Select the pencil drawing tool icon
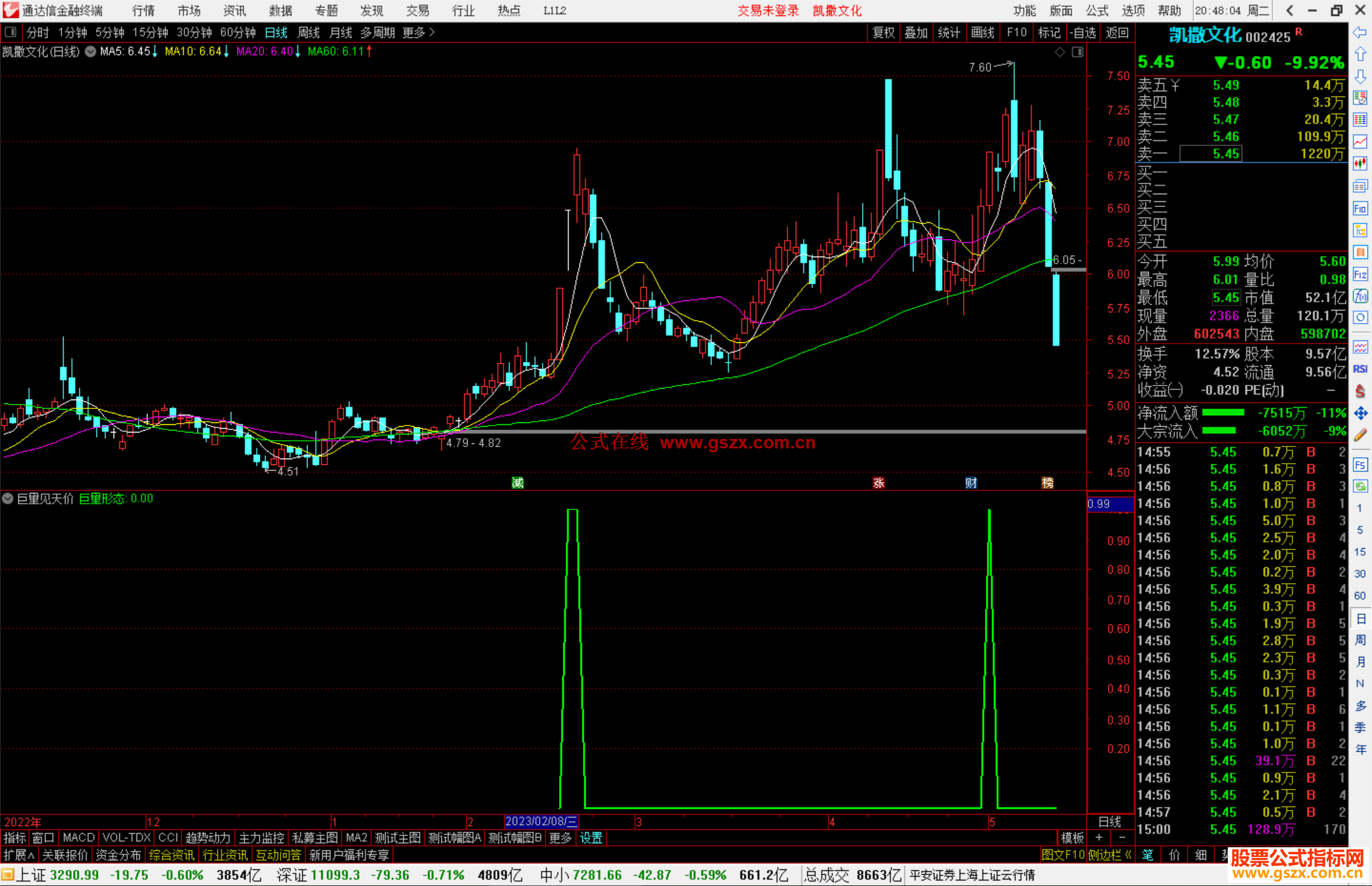This screenshot has height=886, width=1372. click(1360, 435)
